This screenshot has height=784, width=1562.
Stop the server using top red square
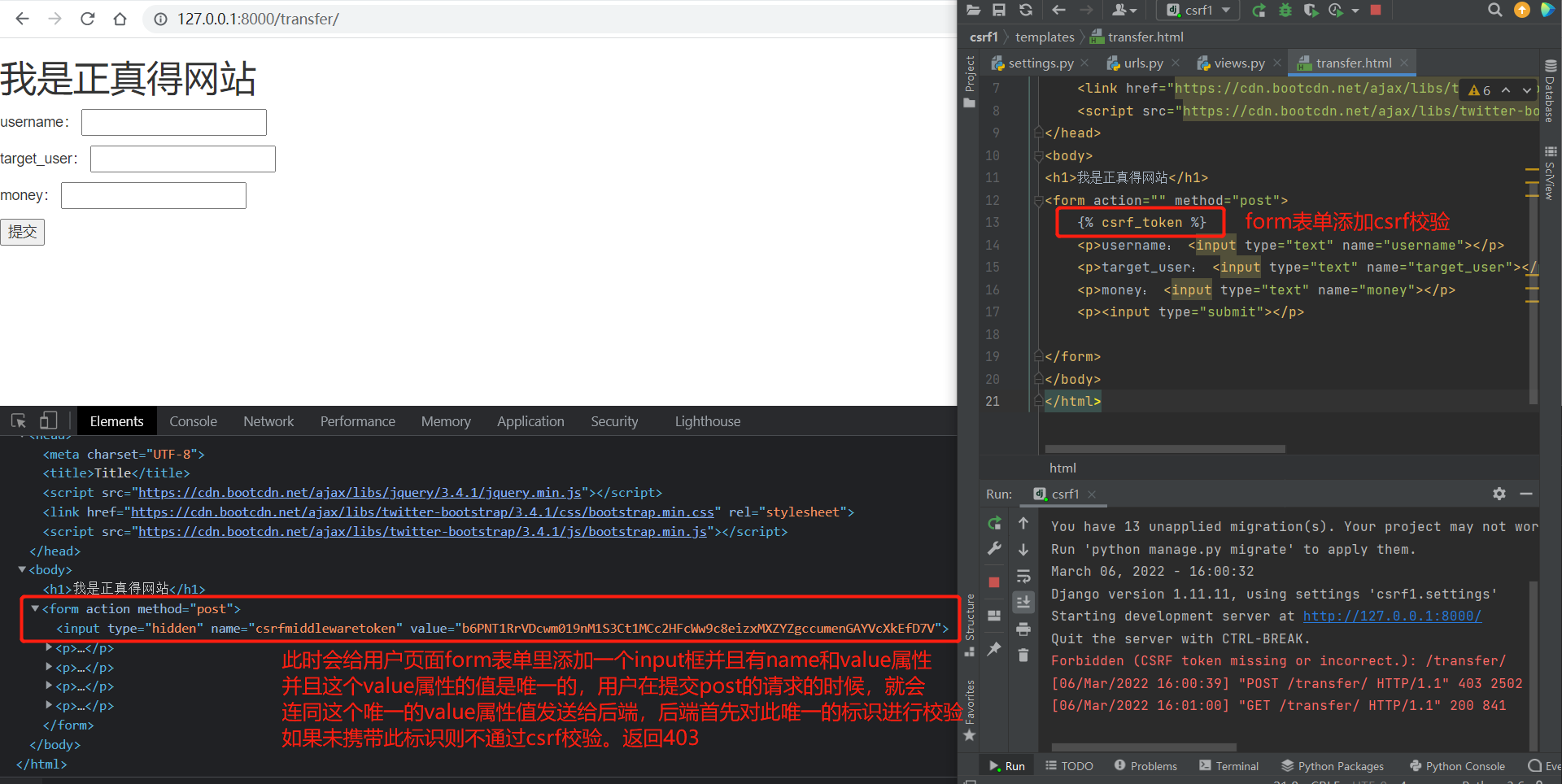(1376, 10)
